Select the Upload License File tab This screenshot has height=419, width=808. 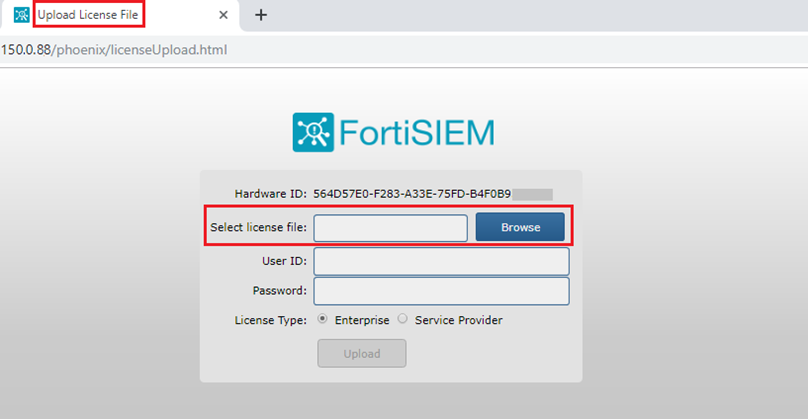pyautogui.click(x=90, y=15)
